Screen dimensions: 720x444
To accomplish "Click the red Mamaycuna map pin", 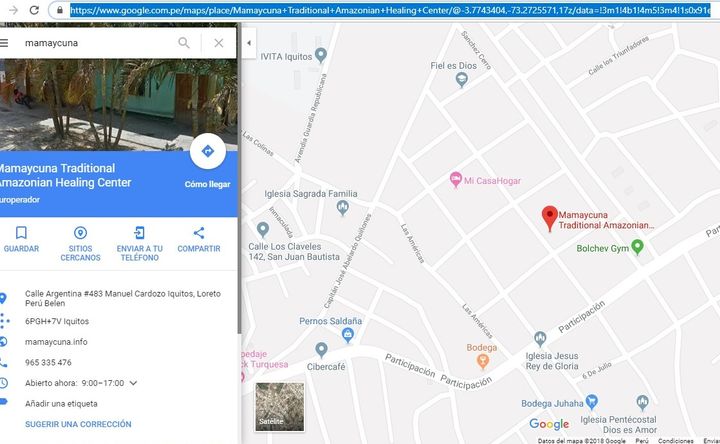I will [x=550, y=218].
